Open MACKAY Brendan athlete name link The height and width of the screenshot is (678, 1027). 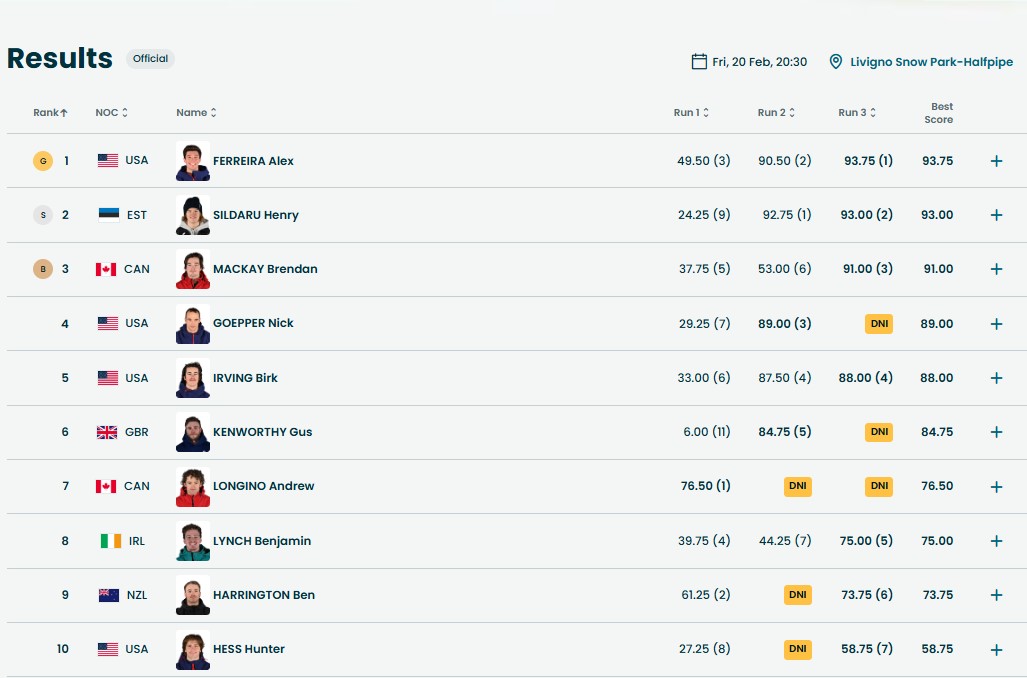[265, 269]
